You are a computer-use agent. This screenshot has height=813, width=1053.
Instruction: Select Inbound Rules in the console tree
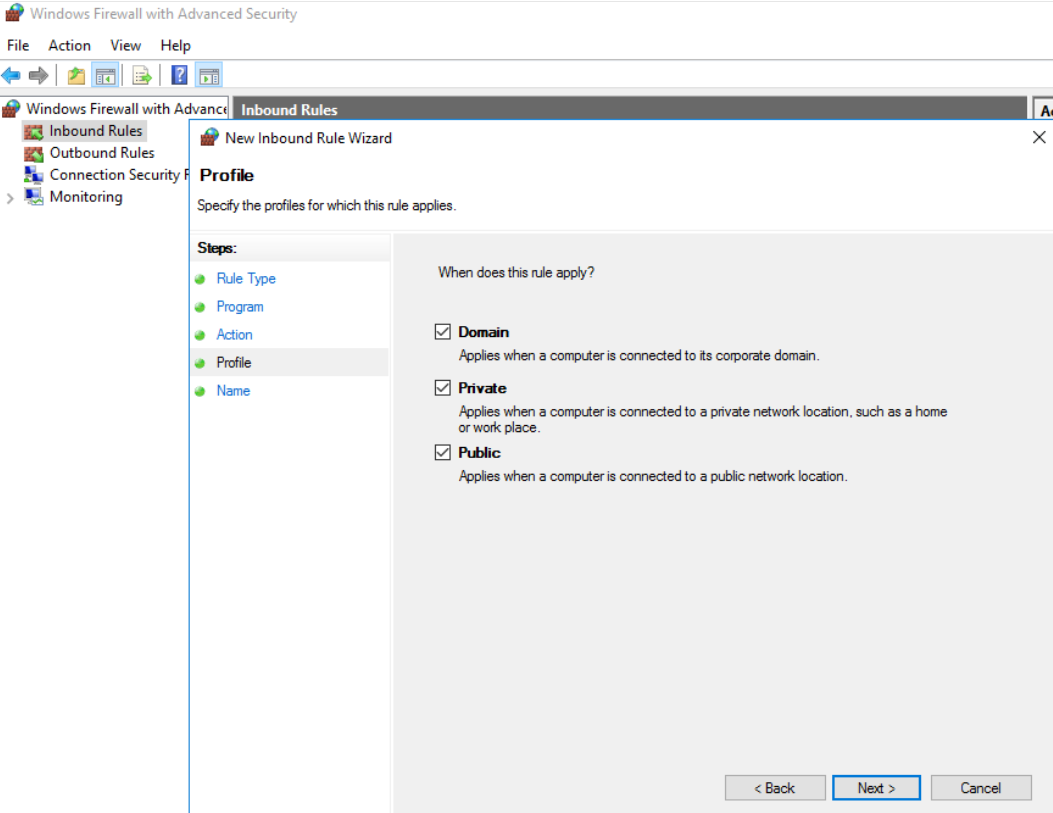click(x=96, y=131)
